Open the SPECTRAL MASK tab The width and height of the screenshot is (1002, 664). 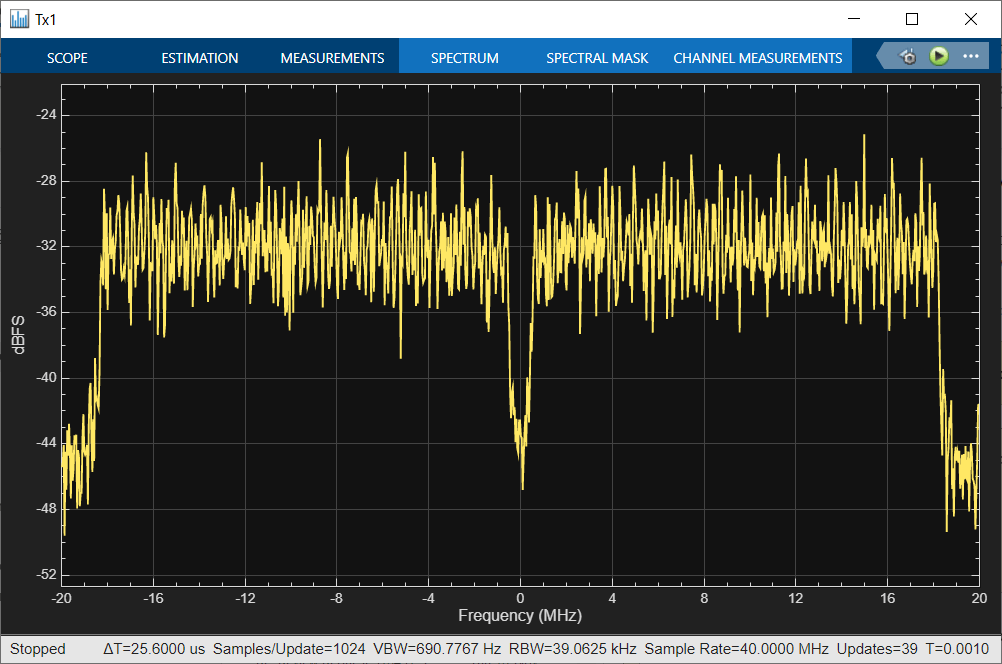pos(597,58)
